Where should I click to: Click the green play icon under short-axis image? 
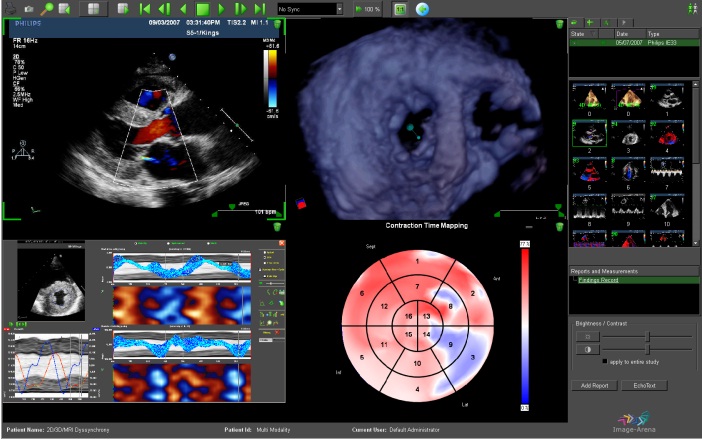pyautogui.click(x=11, y=324)
